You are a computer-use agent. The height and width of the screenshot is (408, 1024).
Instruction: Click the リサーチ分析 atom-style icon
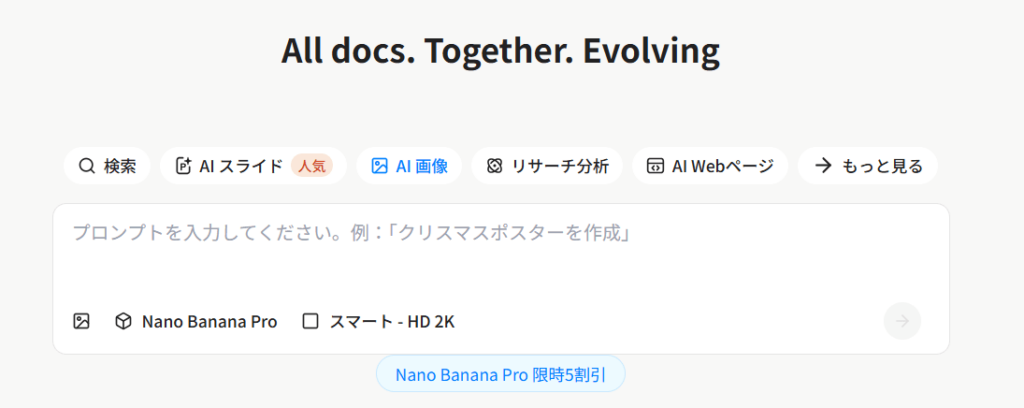click(x=494, y=166)
